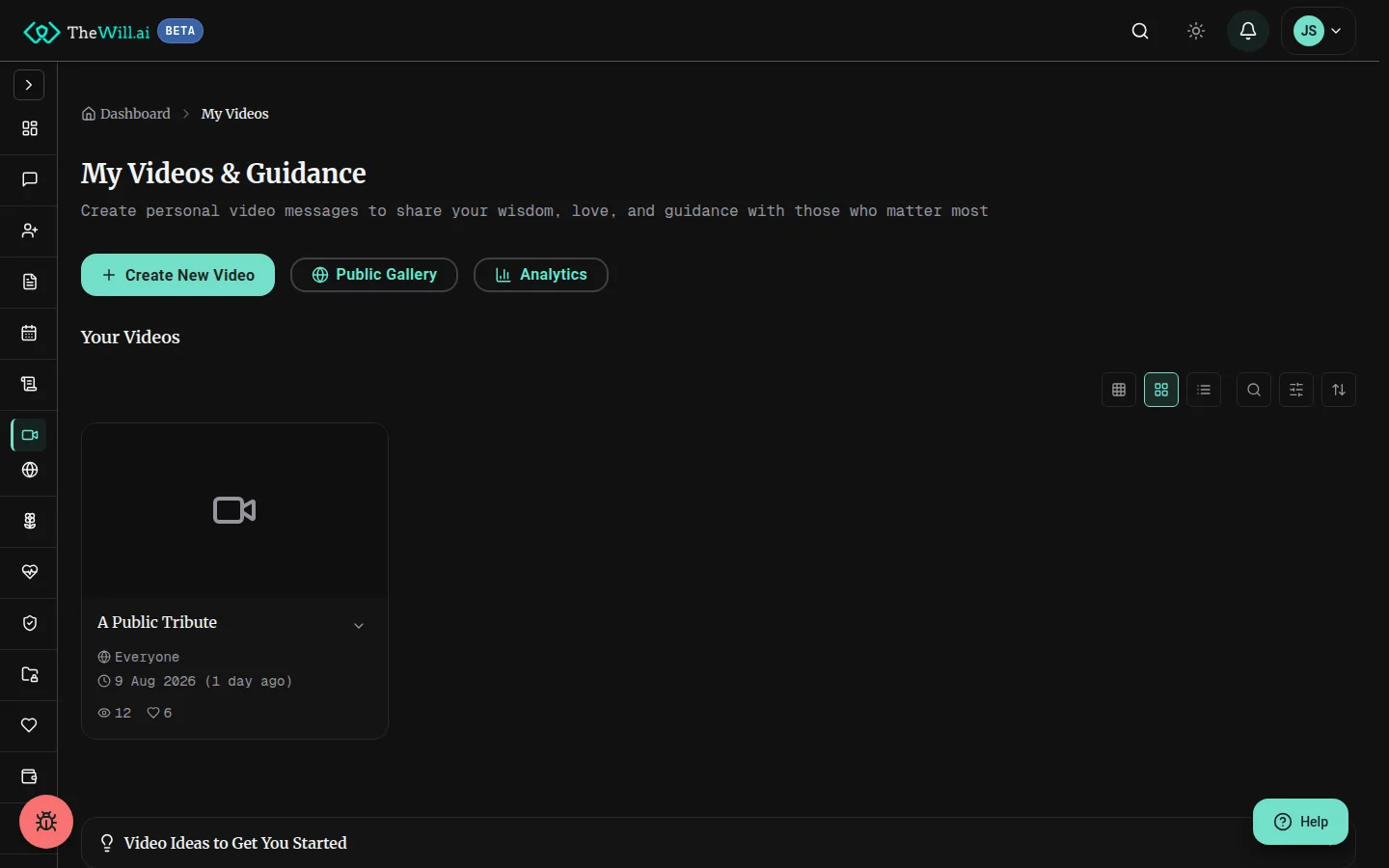The height and width of the screenshot is (868, 1389).
Task: Open the globe icon in sidebar
Action: [30, 470]
